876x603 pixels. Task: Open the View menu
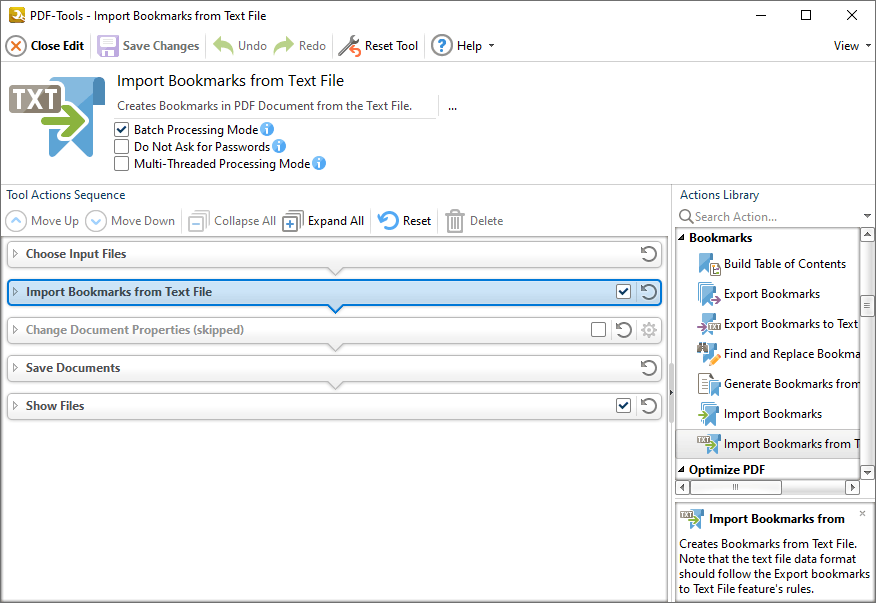848,45
